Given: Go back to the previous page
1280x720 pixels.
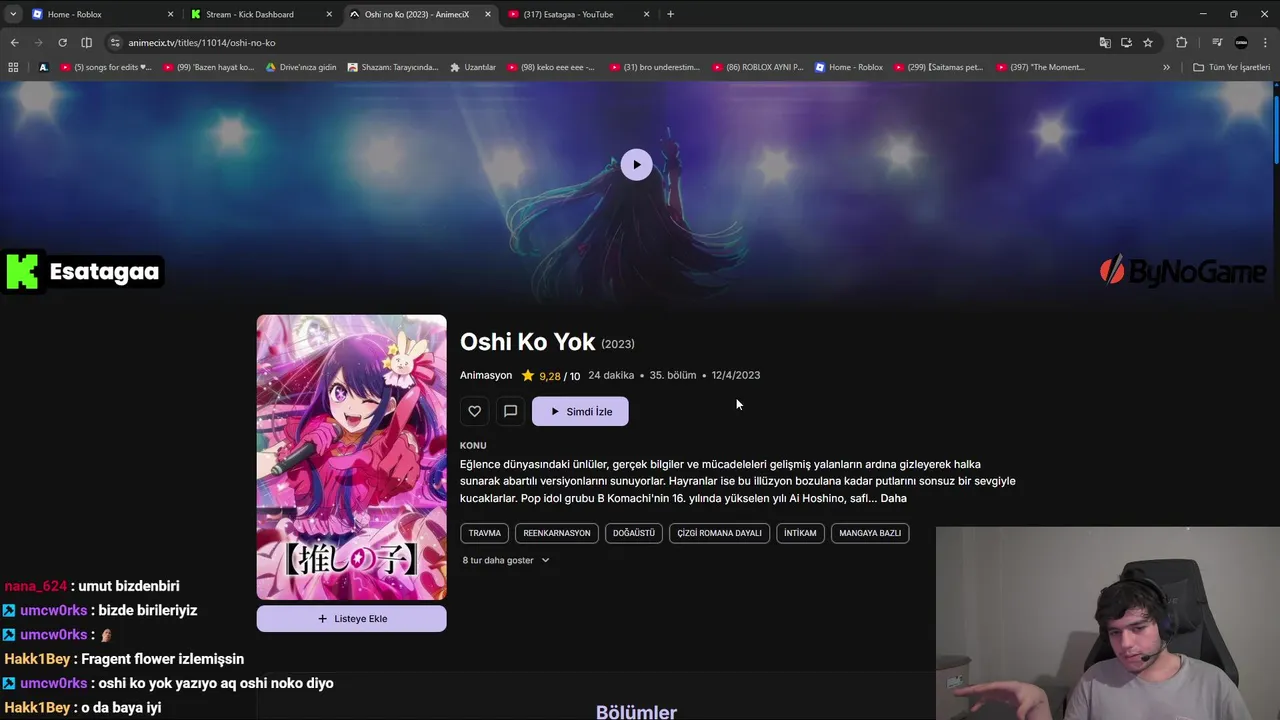Looking at the screenshot, I should click(14, 43).
